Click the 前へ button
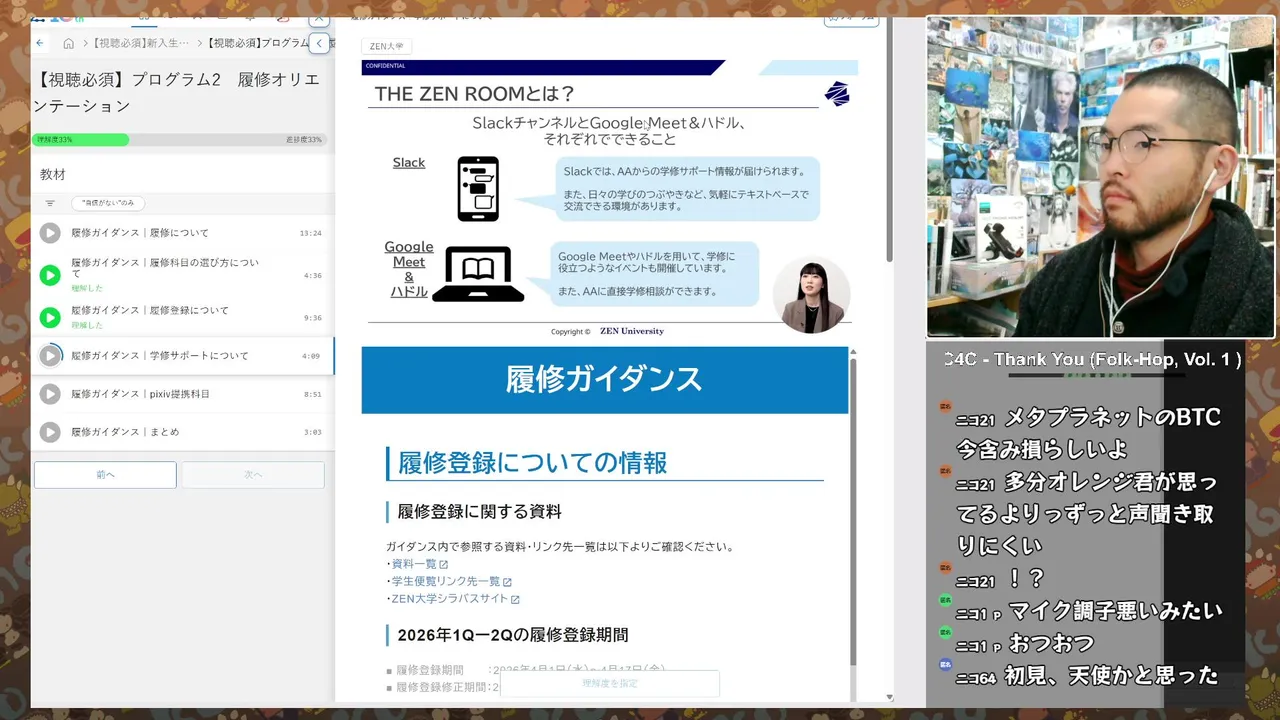The image size is (1280, 720). (x=105, y=475)
